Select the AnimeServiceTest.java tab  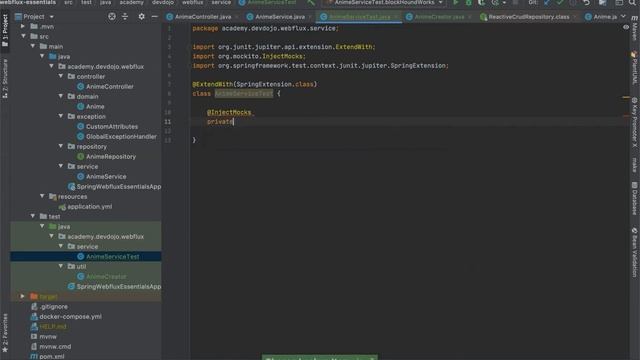[x=359, y=17]
